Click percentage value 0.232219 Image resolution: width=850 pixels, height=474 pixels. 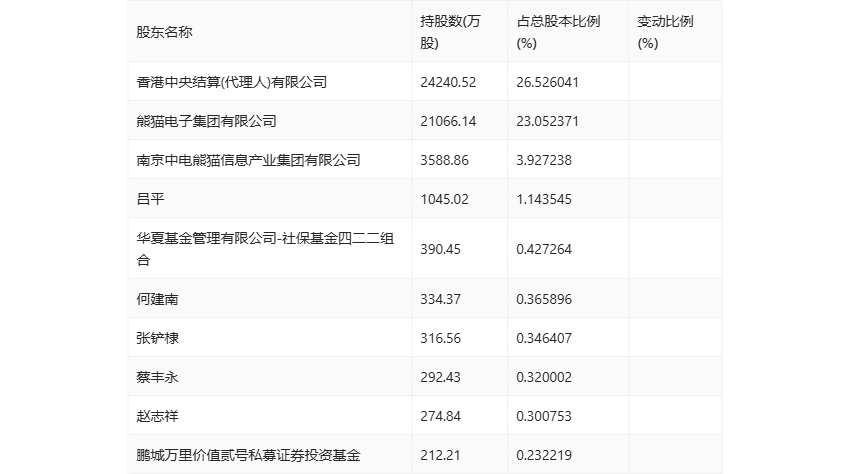(544, 455)
